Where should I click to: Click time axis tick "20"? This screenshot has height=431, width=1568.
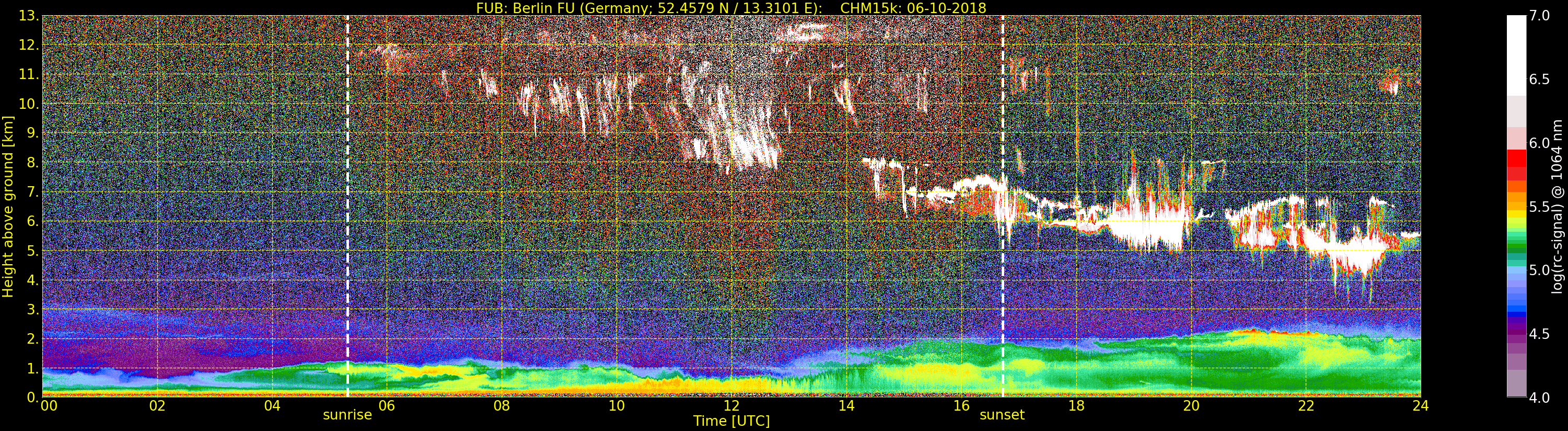1191,405
